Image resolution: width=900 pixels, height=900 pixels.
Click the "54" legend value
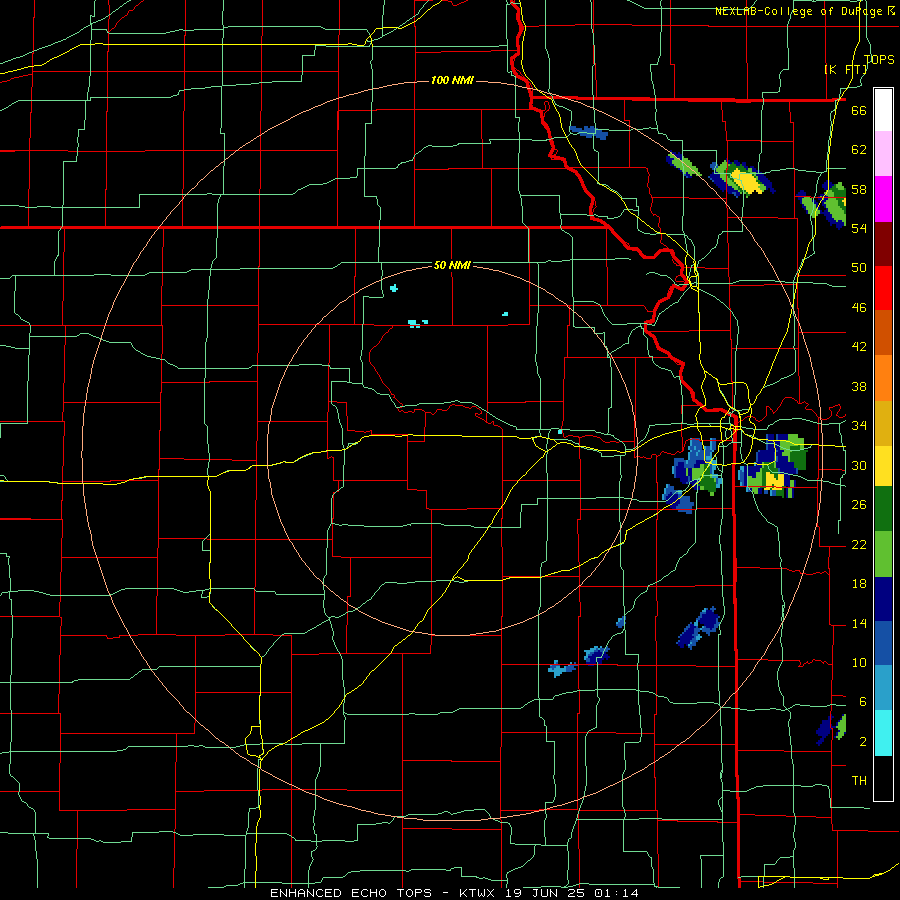(x=859, y=228)
